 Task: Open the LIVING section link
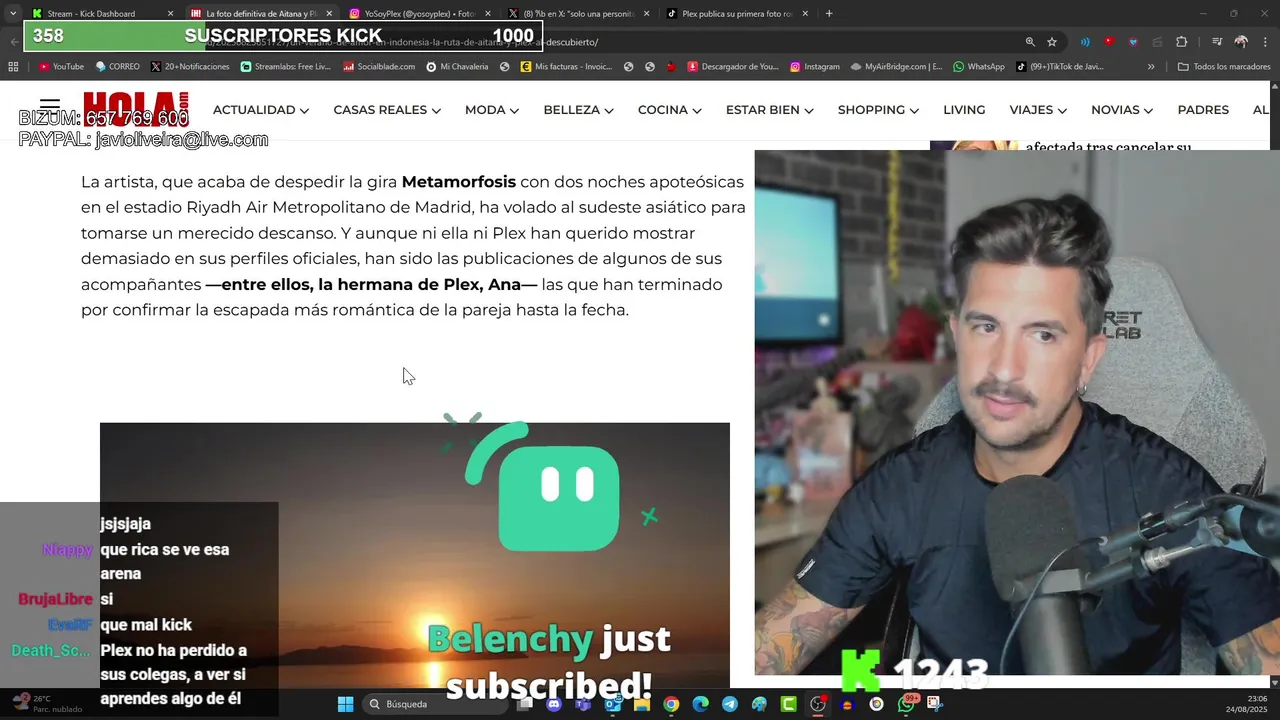(x=964, y=110)
